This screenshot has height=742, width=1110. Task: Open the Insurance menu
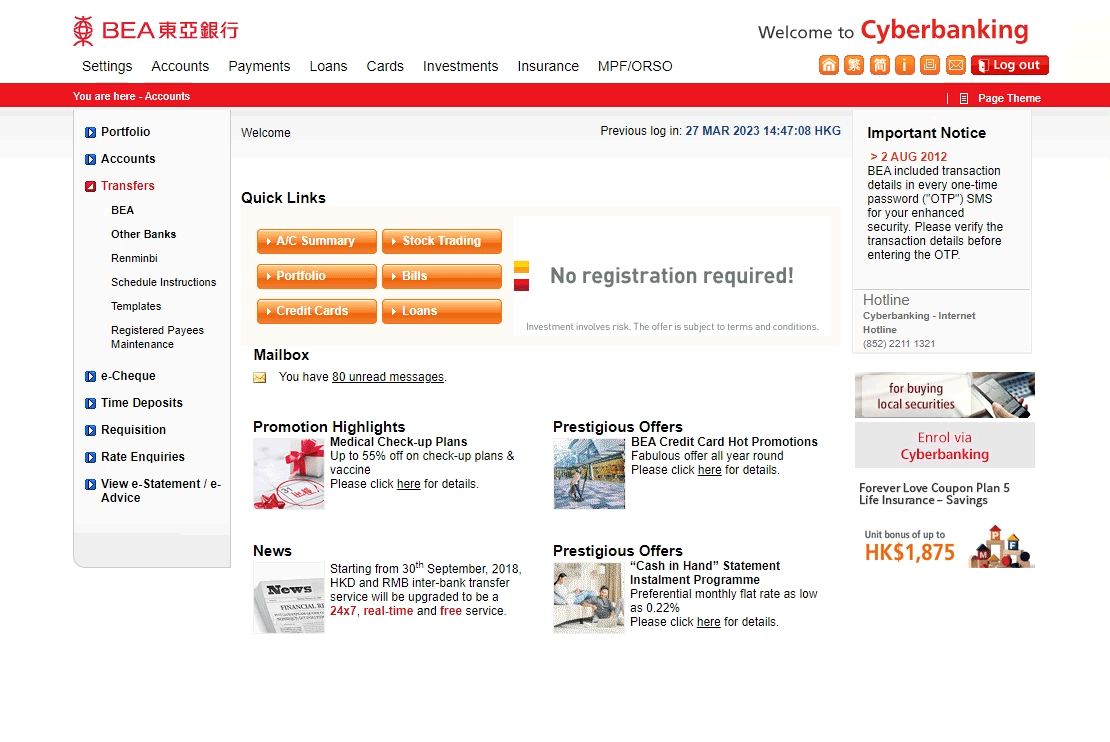point(548,66)
